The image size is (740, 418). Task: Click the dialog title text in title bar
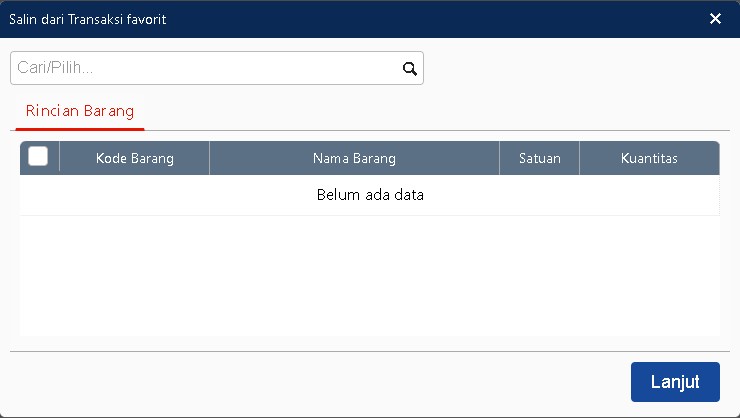87,19
